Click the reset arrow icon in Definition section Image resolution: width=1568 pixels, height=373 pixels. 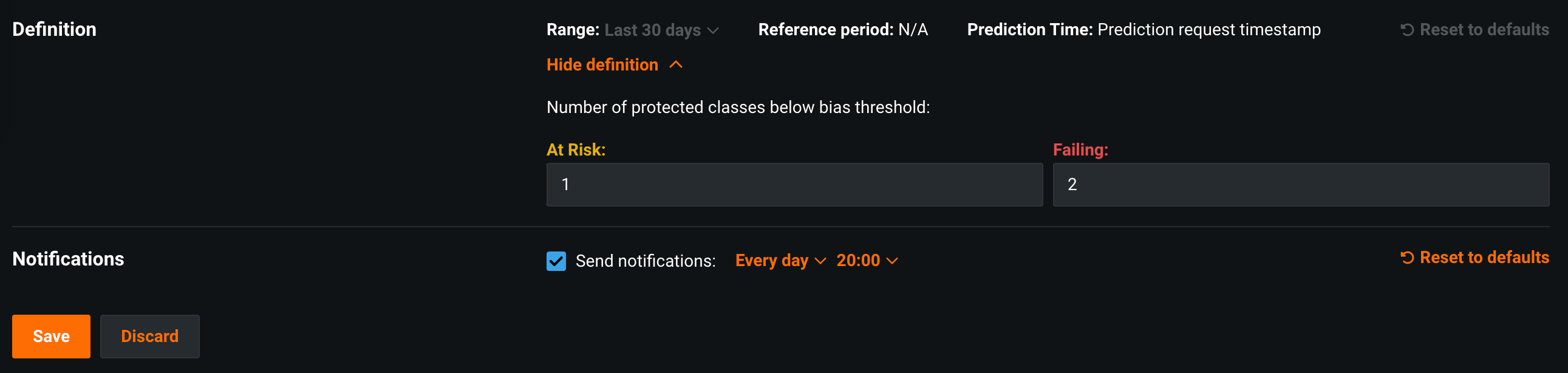[1406, 30]
